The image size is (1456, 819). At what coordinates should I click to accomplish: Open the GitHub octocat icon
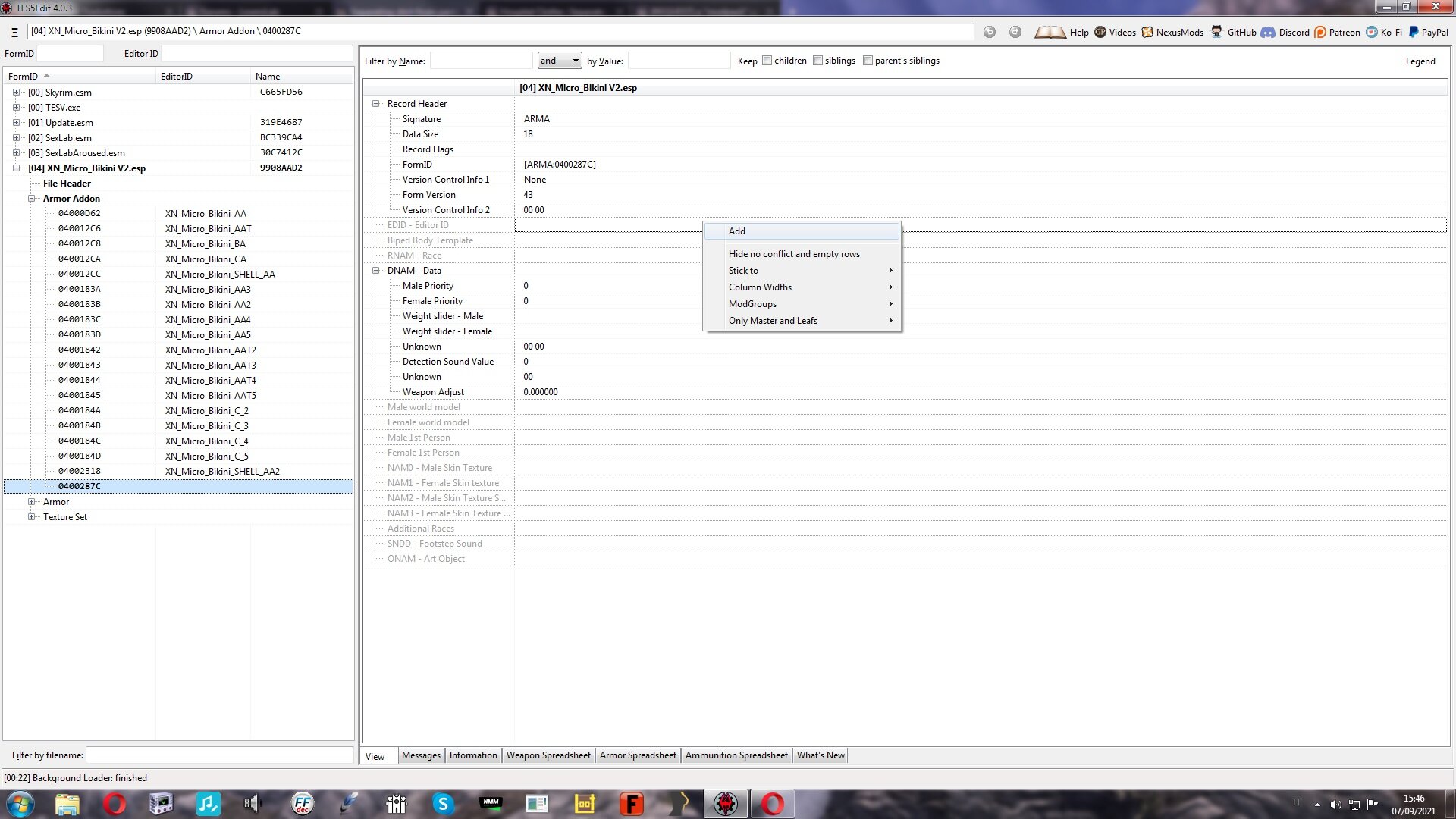pos(1217,32)
